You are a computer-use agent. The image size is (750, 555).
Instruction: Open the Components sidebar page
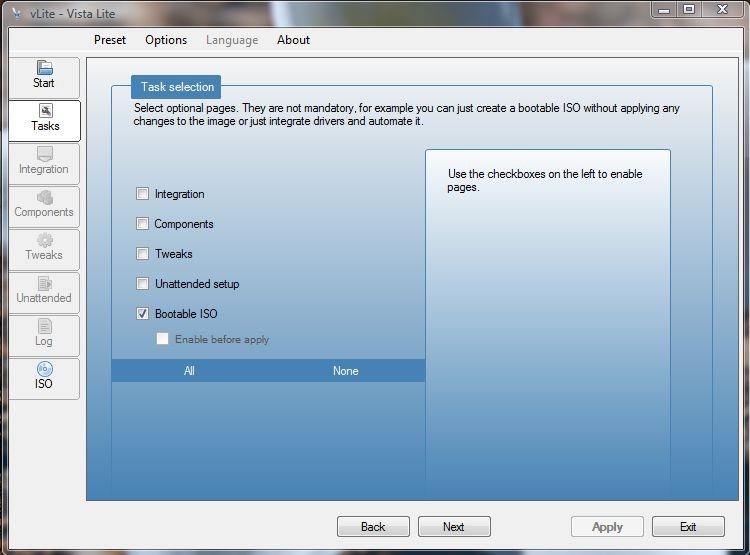(x=44, y=207)
